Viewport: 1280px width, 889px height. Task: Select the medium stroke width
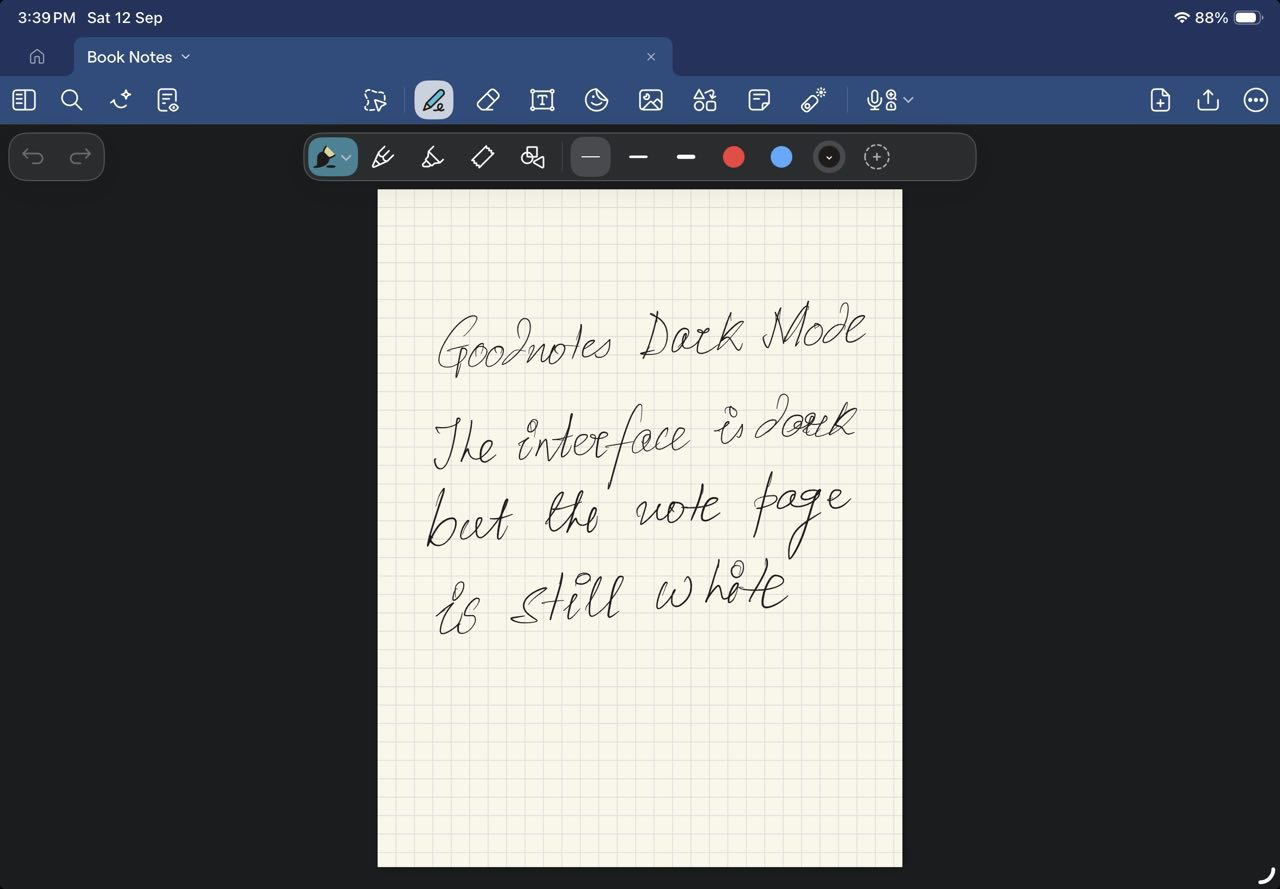[638, 157]
